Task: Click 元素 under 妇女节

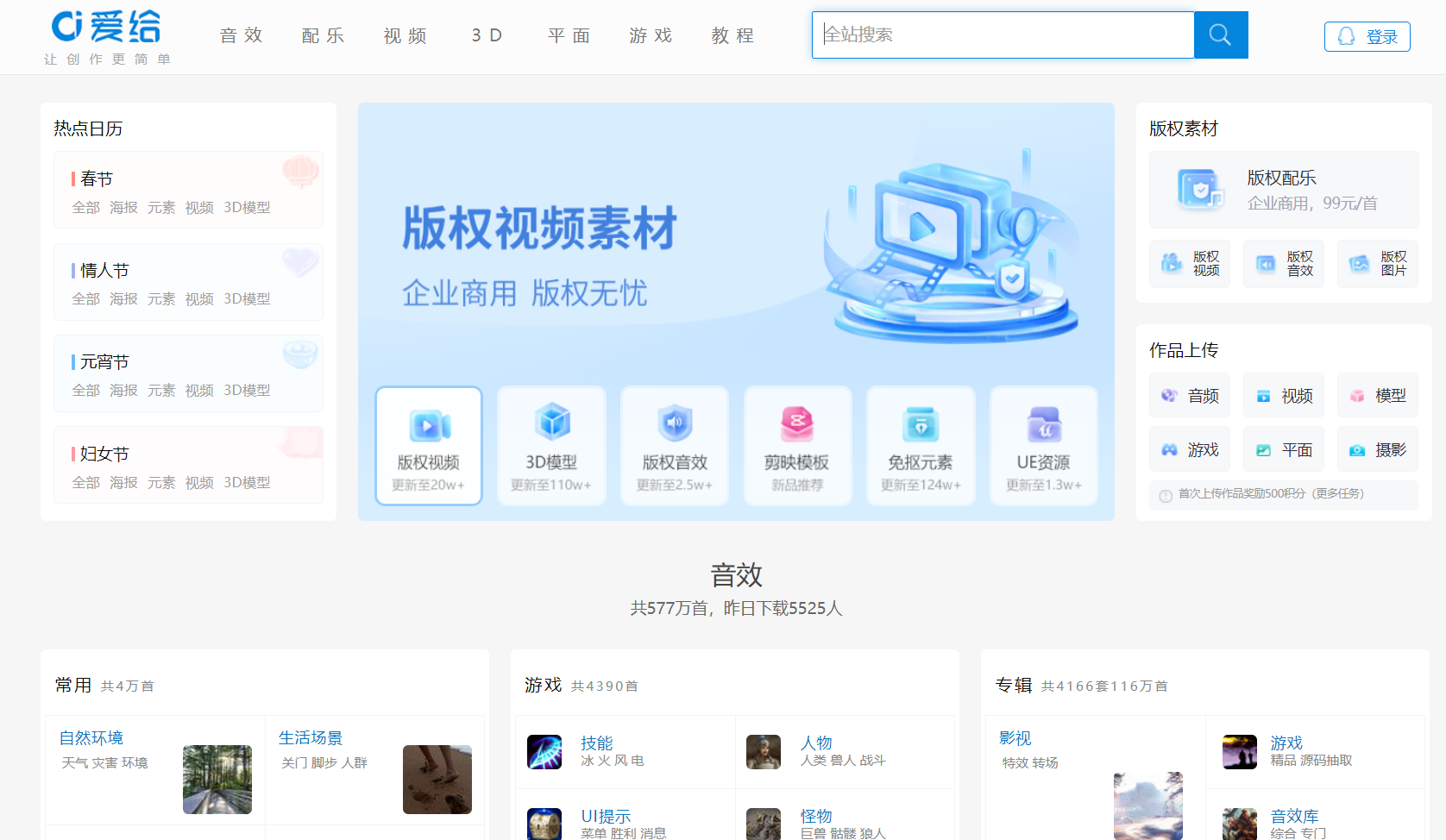Action: coord(161,482)
